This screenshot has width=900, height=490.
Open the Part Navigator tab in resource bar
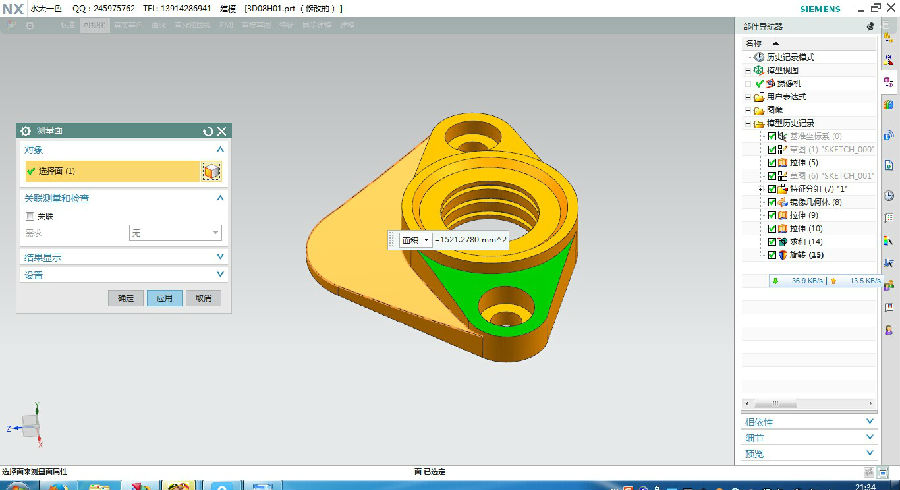click(888, 81)
